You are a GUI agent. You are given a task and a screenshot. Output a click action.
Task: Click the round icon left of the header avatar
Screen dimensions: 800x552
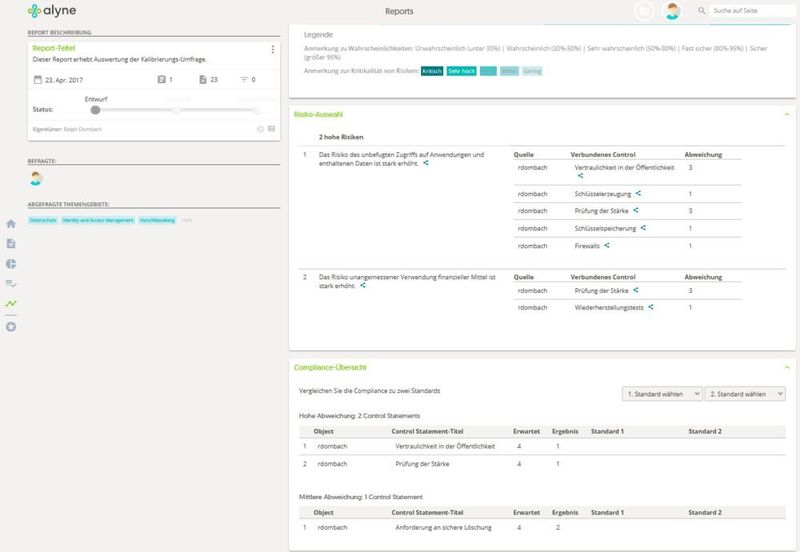[644, 11]
